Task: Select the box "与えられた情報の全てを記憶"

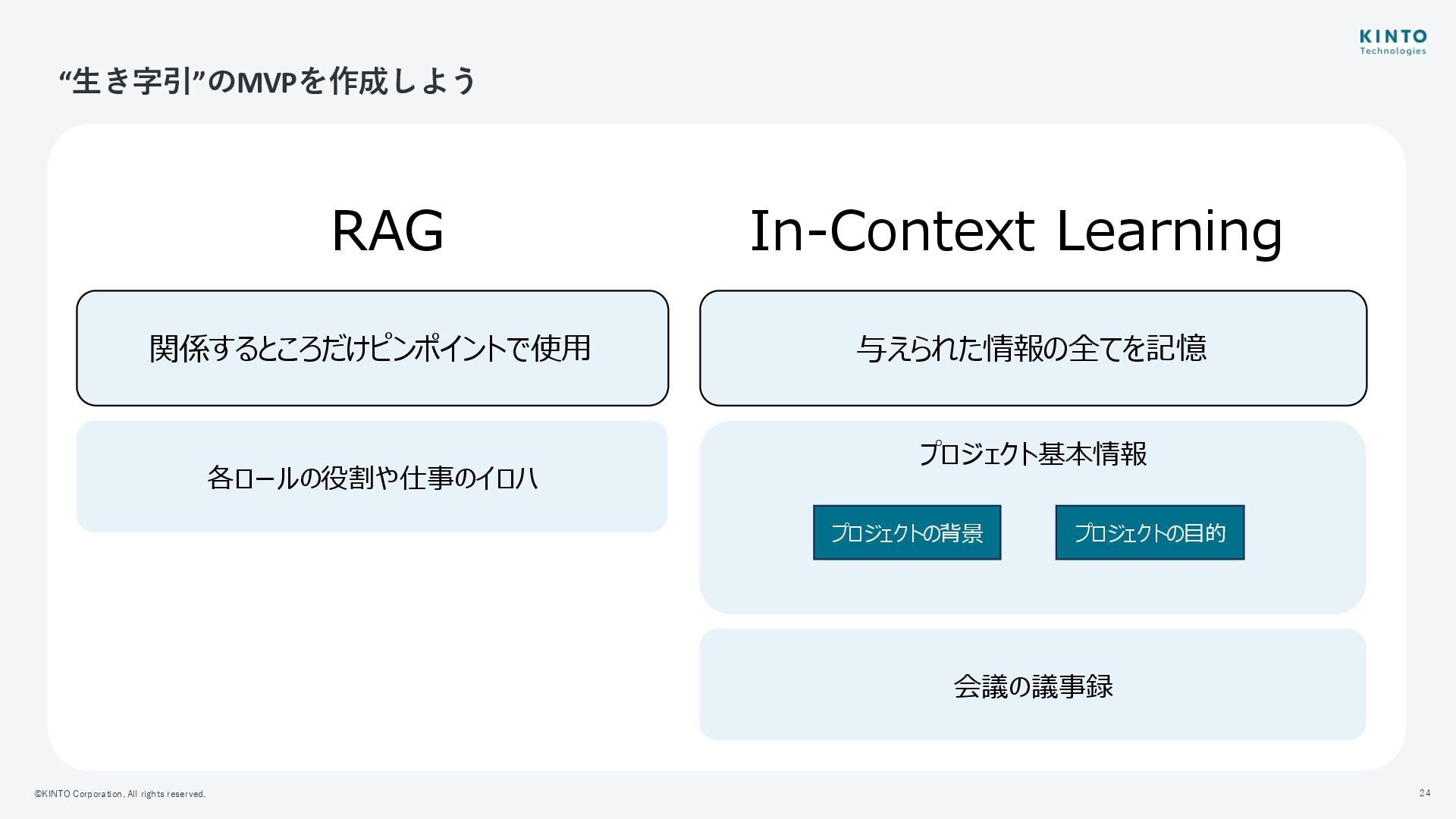Action: click(1033, 348)
